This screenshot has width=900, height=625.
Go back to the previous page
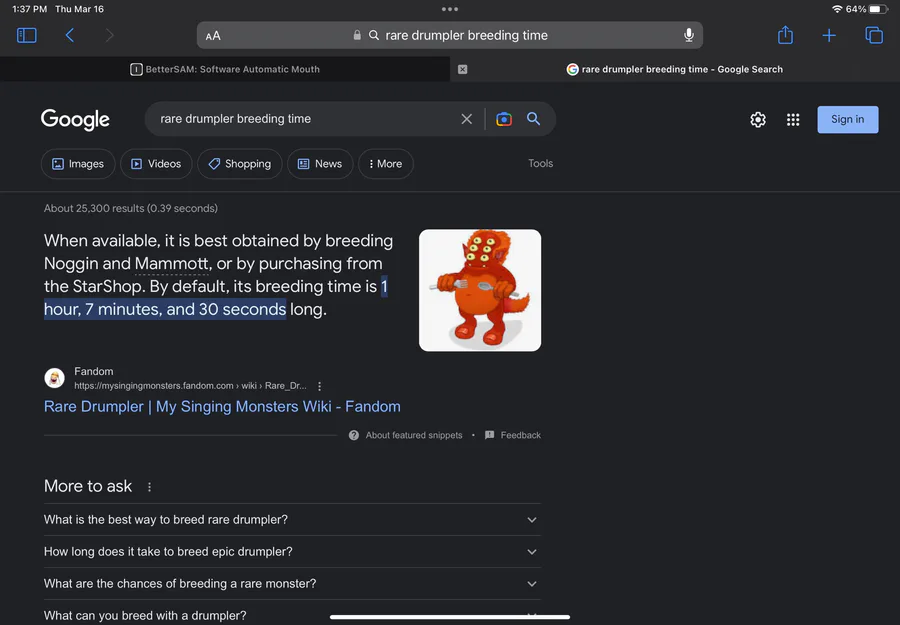pyautogui.click(x=69, y=36)
